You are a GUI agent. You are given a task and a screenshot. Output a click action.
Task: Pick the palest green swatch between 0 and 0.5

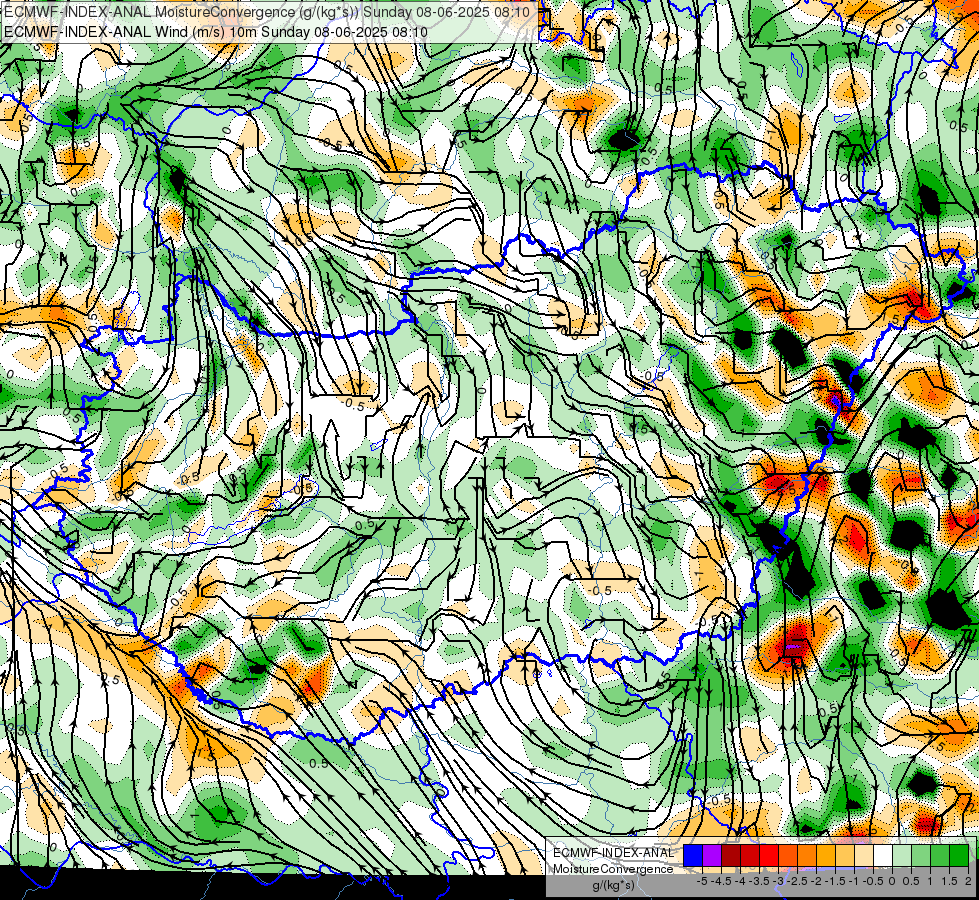[x=902, y=856]
